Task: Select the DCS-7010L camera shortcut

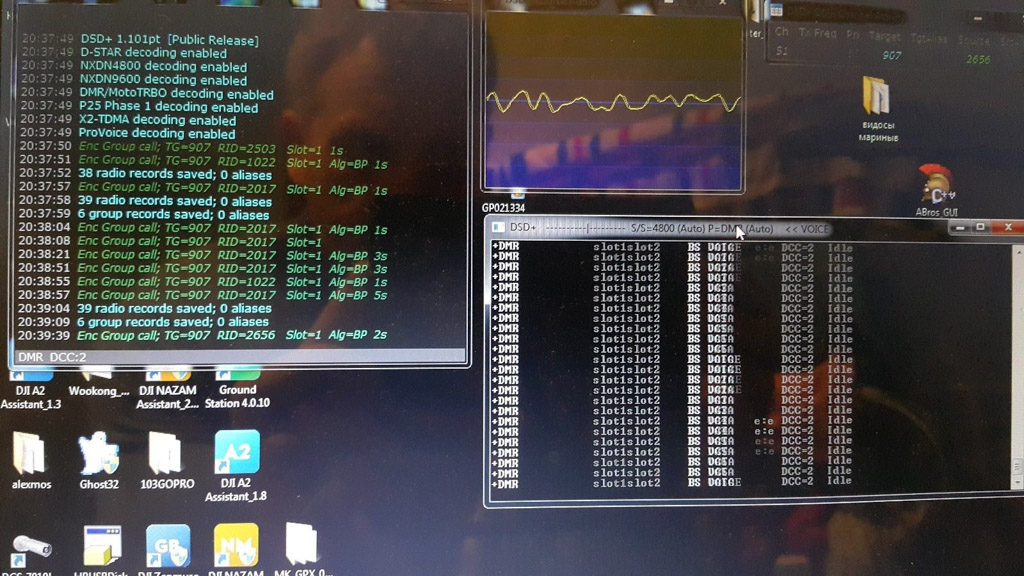Action: click(x=31, y=554)
